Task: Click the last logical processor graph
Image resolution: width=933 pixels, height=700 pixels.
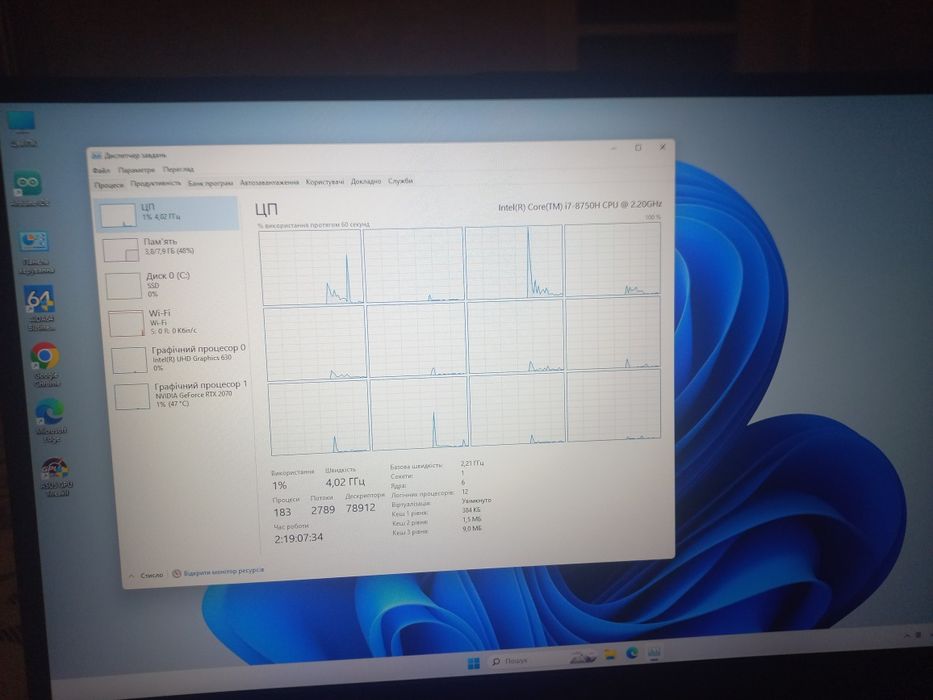Action: [613, 405]
